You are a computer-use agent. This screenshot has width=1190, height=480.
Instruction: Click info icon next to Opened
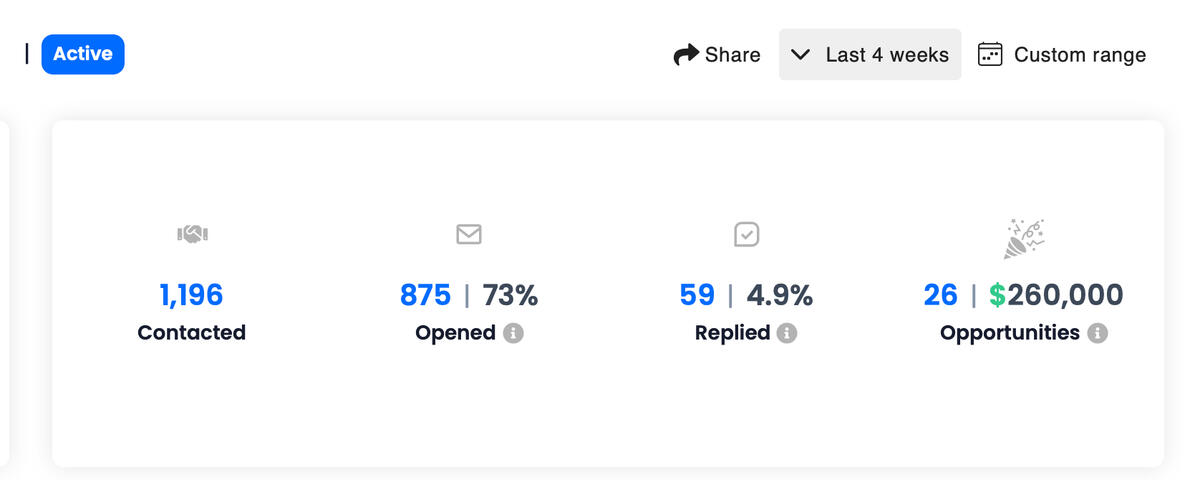click(513, 333)
